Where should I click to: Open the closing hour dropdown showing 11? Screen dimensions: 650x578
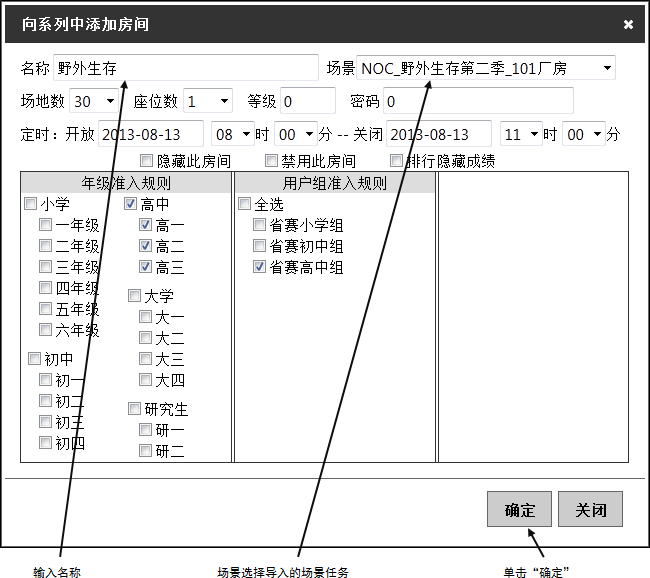[x=521, y=134]
